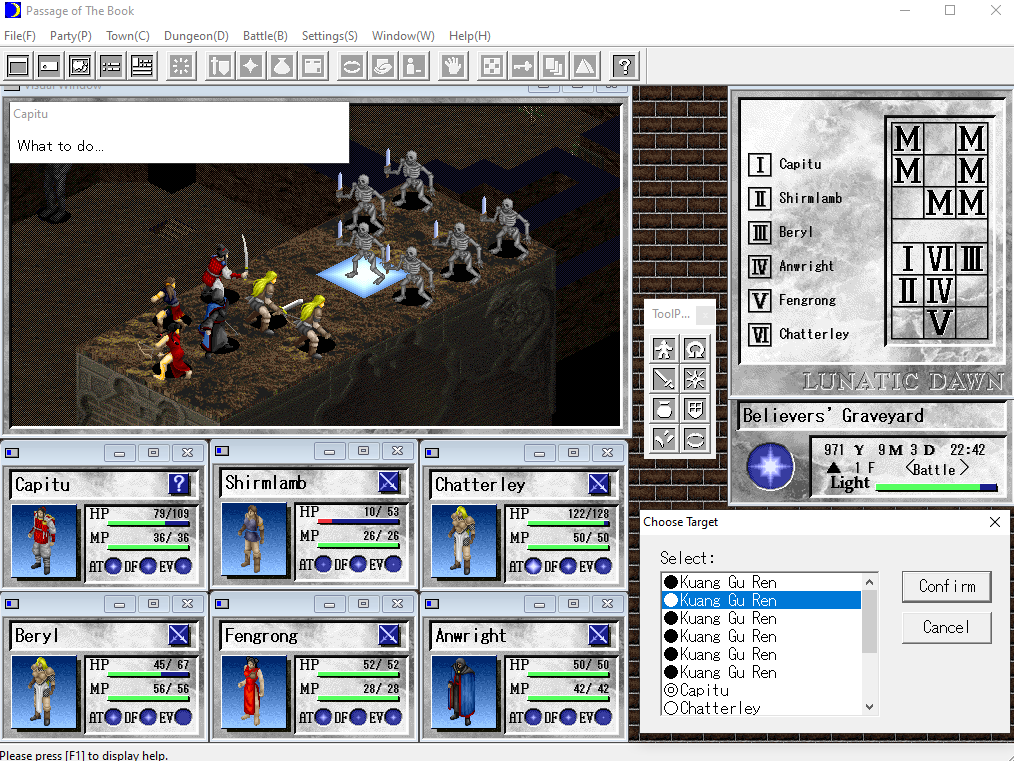Click the blue orb beside the Light indicator

coord(770,466)
